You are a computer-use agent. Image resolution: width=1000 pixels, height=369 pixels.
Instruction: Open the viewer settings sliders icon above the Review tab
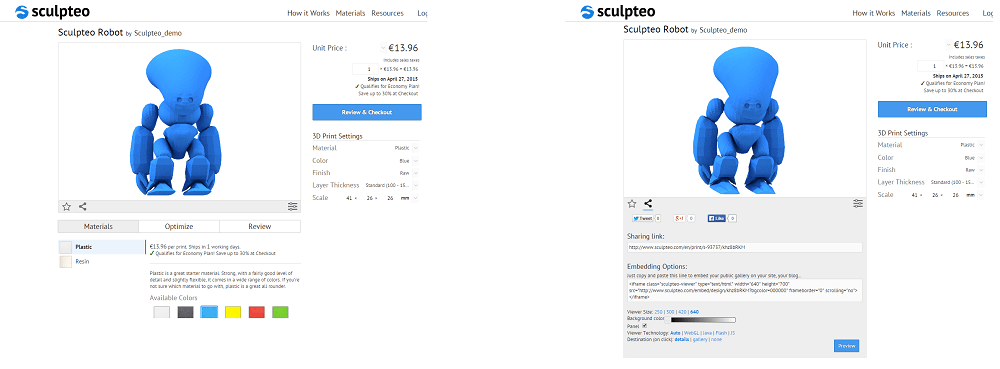click(x=293, y=206)
